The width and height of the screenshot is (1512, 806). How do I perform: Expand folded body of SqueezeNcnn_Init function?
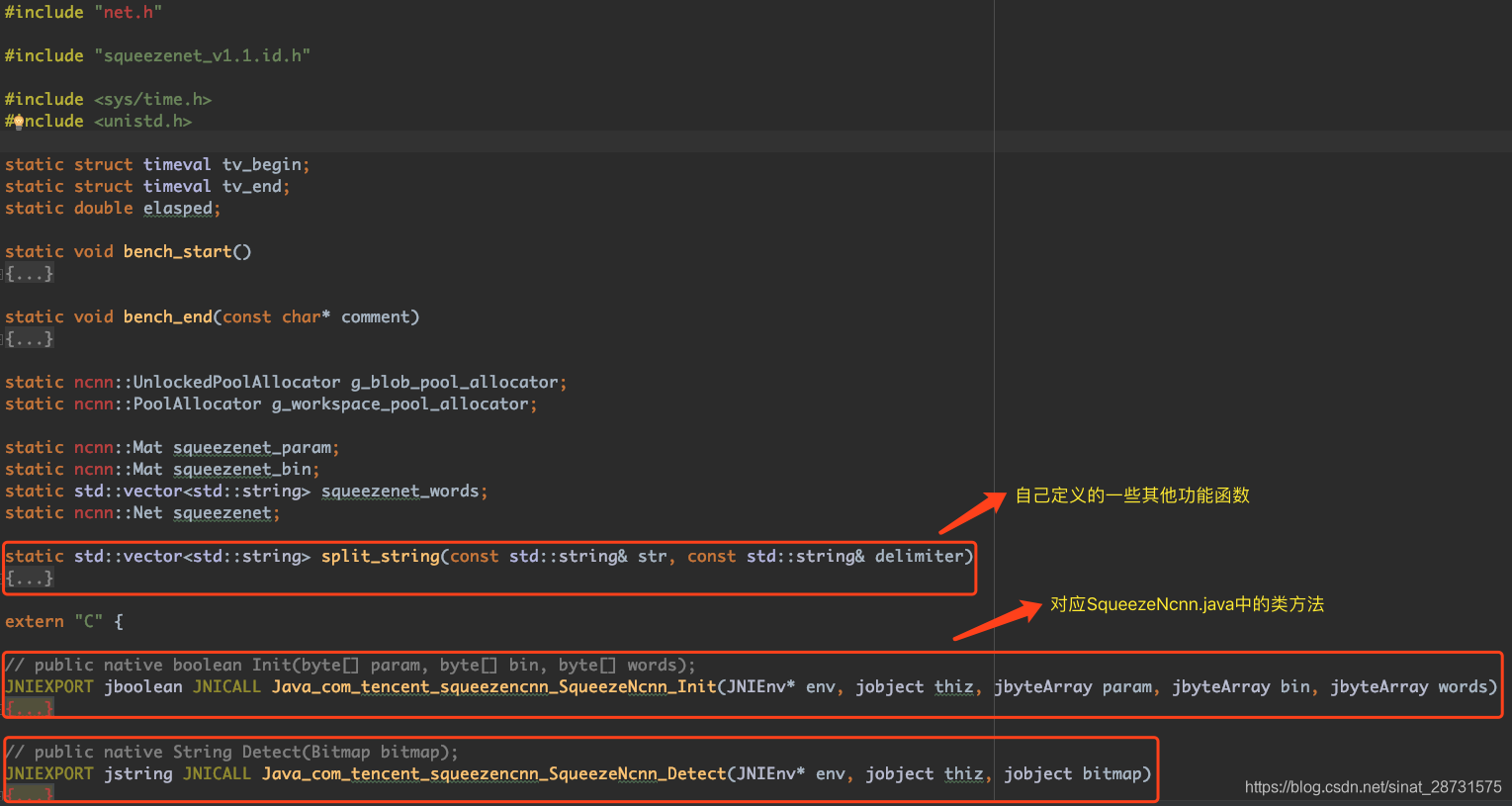30,708
